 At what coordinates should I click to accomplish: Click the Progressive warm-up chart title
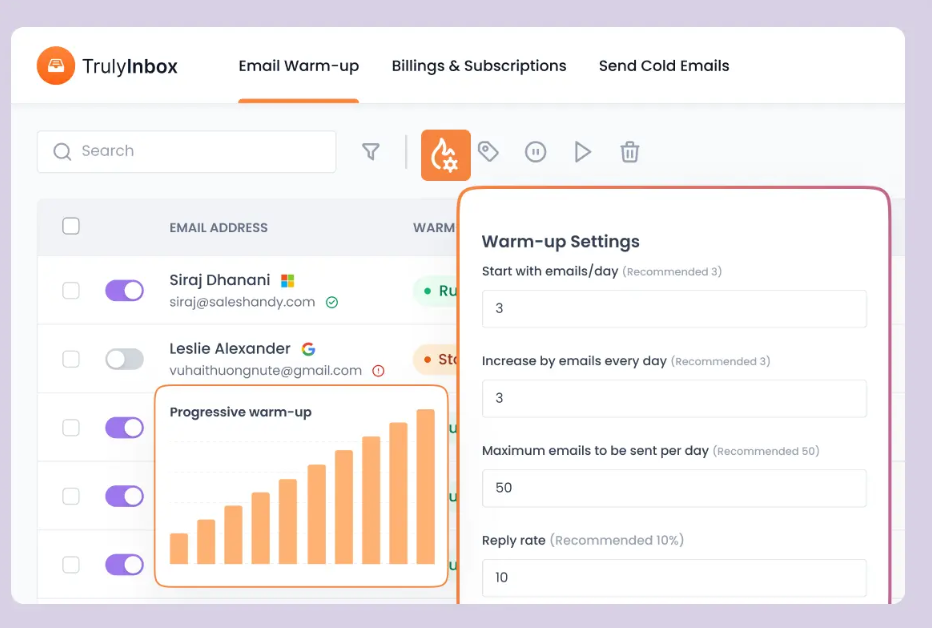240,412
